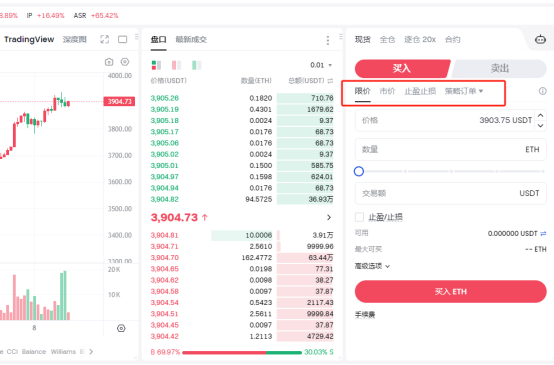
Task: Click the 交易额 USDT total input field
Action: pyautogui.click(x=450, y=193)
